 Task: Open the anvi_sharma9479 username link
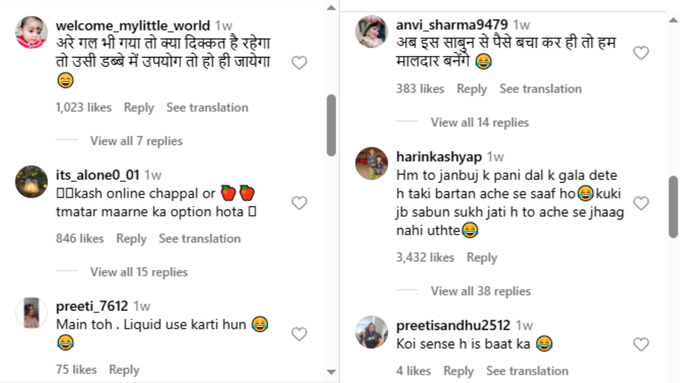pyautogui.click(x=452, y=25)
